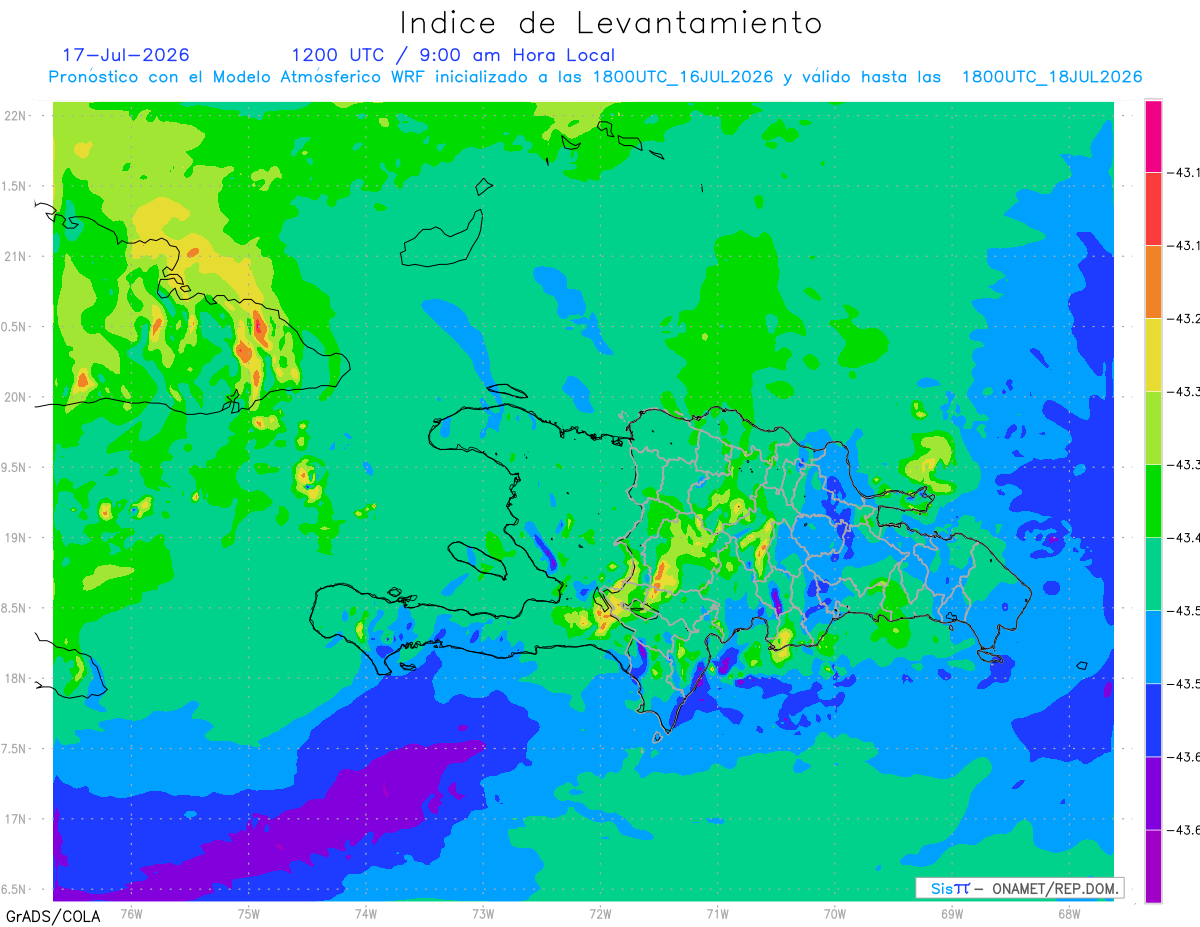
Task: Click the yellow swatch in the color bar
Action: (x=1153, y=355)
